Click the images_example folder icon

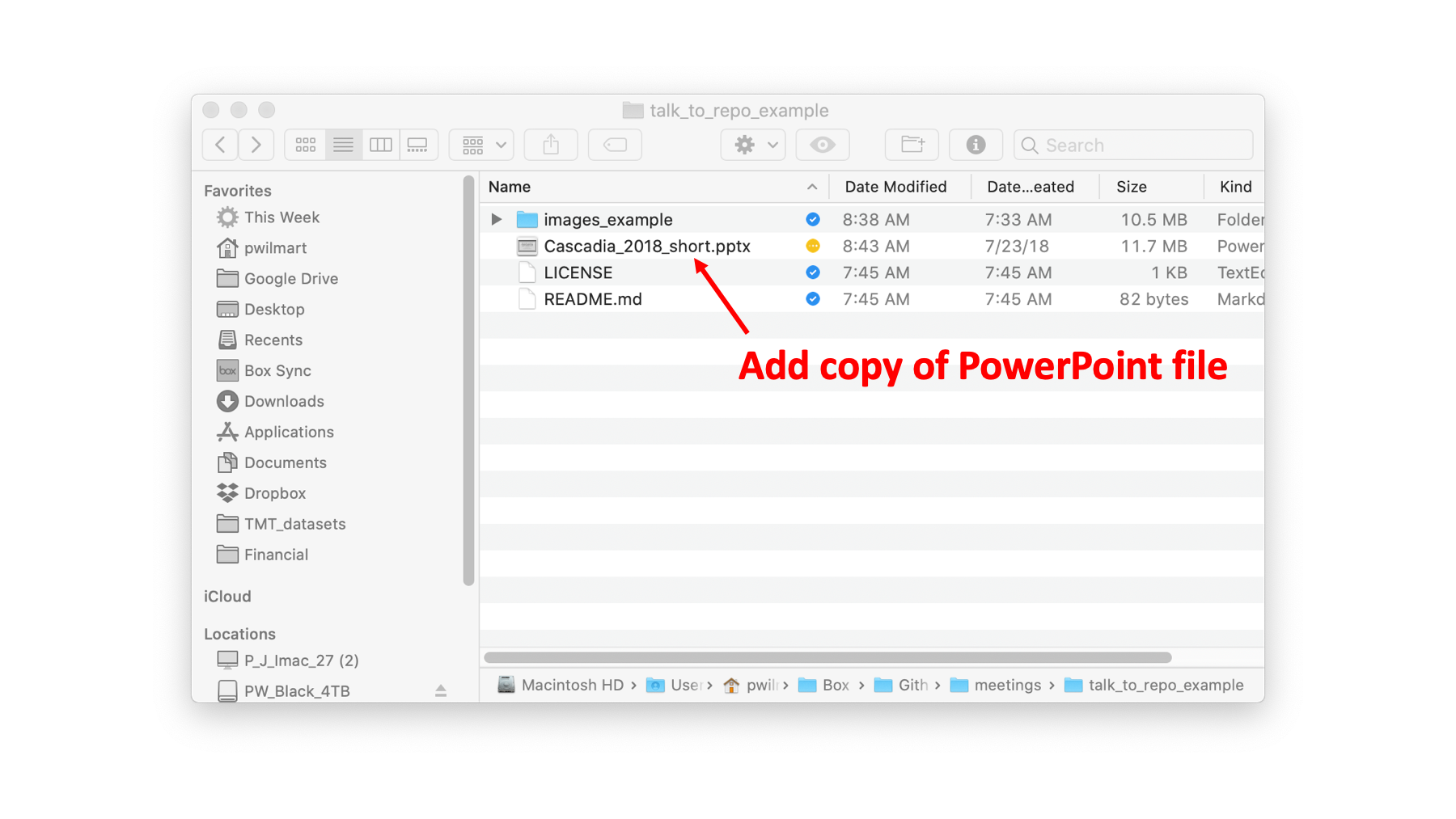[527, 219]
